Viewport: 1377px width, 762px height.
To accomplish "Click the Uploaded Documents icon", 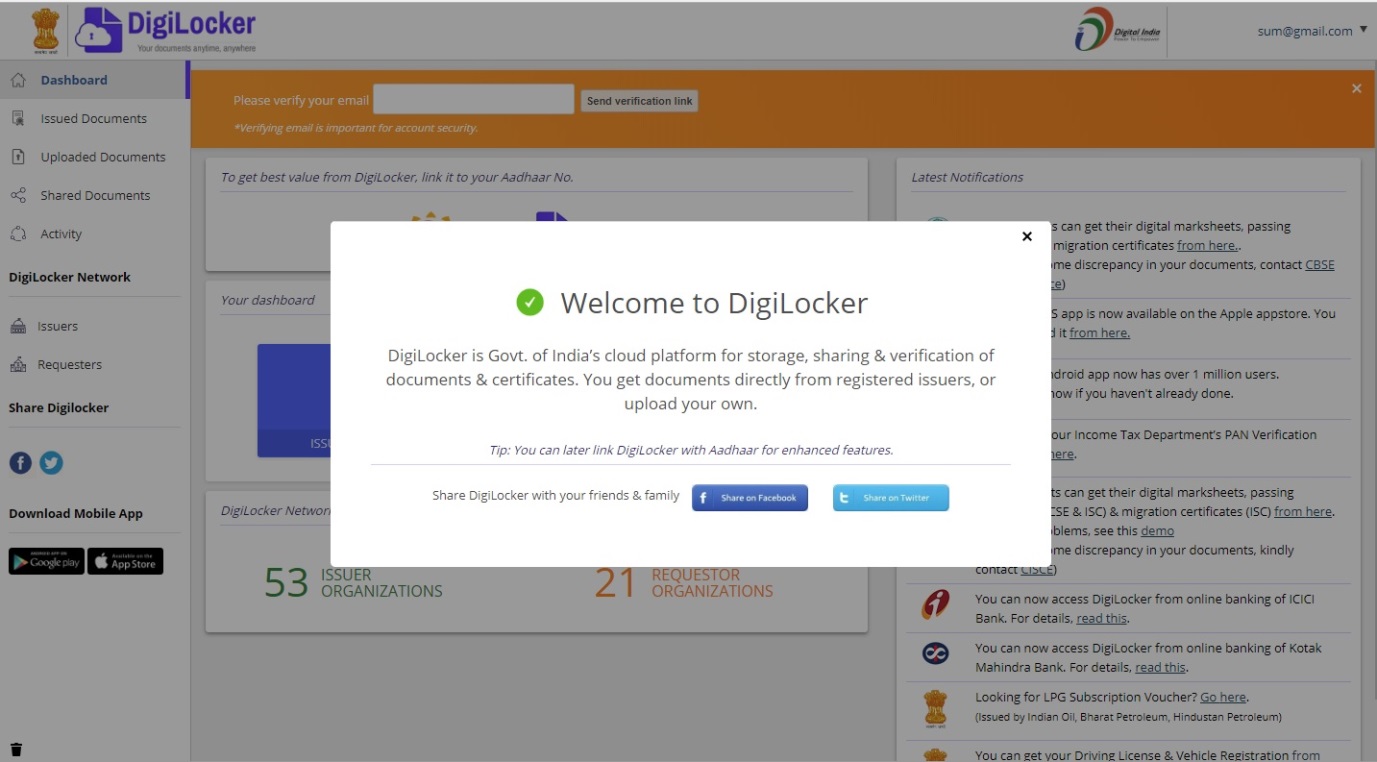I will 18,157.
